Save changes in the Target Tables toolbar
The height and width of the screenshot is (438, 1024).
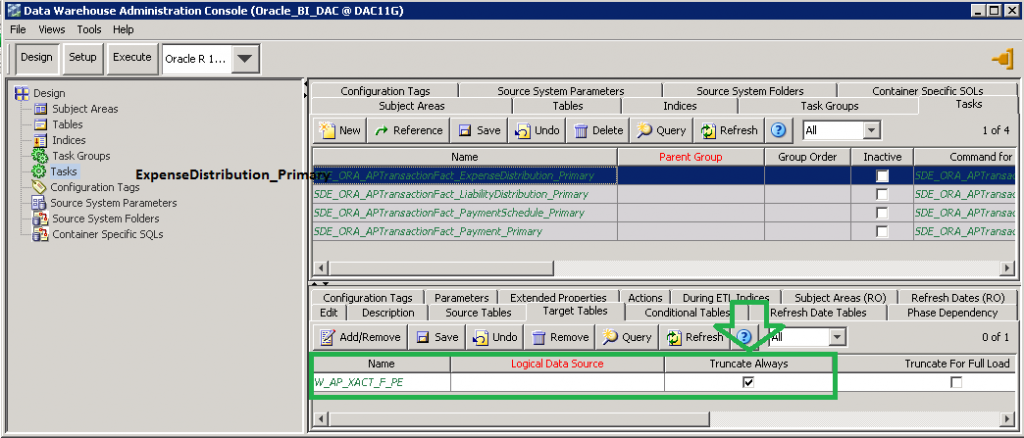pos(437,337)
